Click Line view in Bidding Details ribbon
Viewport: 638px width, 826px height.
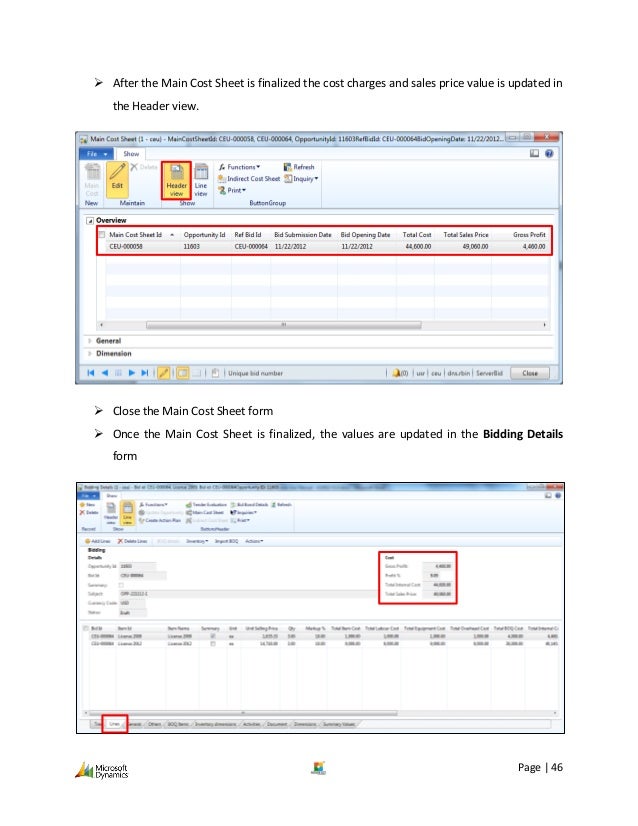click(127, 513)
